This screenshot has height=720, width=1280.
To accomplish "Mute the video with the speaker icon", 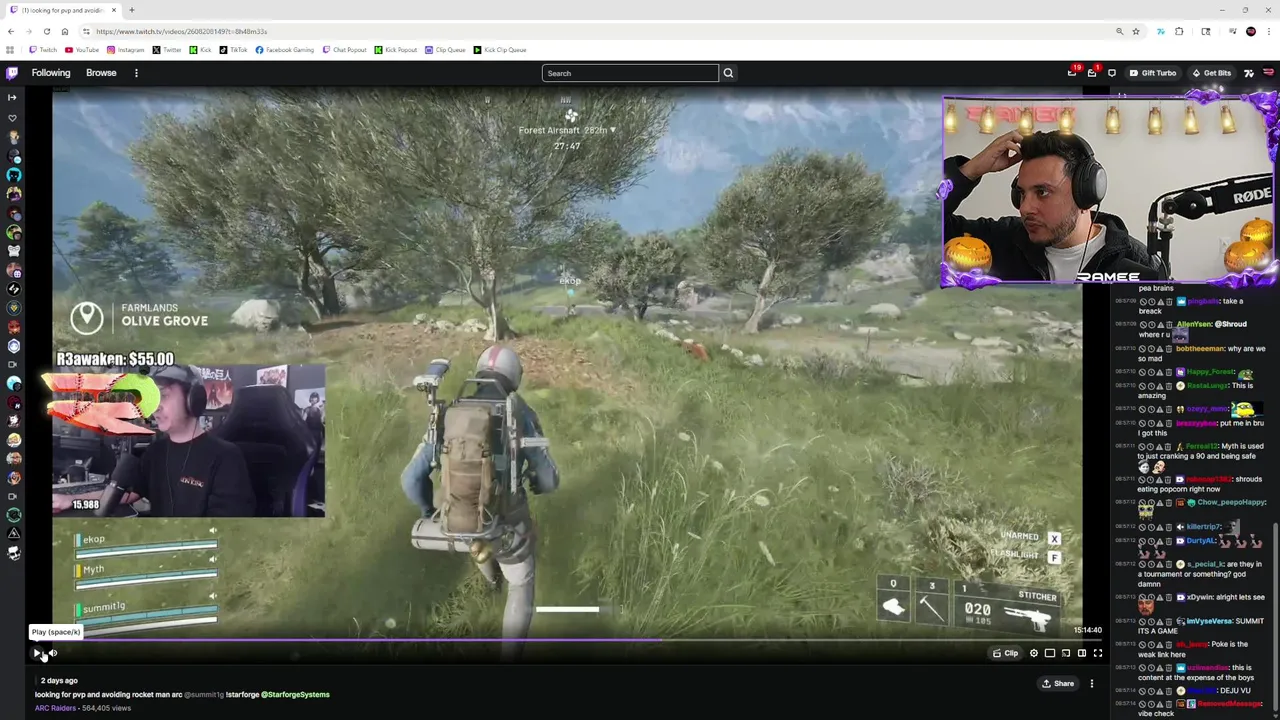I will tap(53, 653).
